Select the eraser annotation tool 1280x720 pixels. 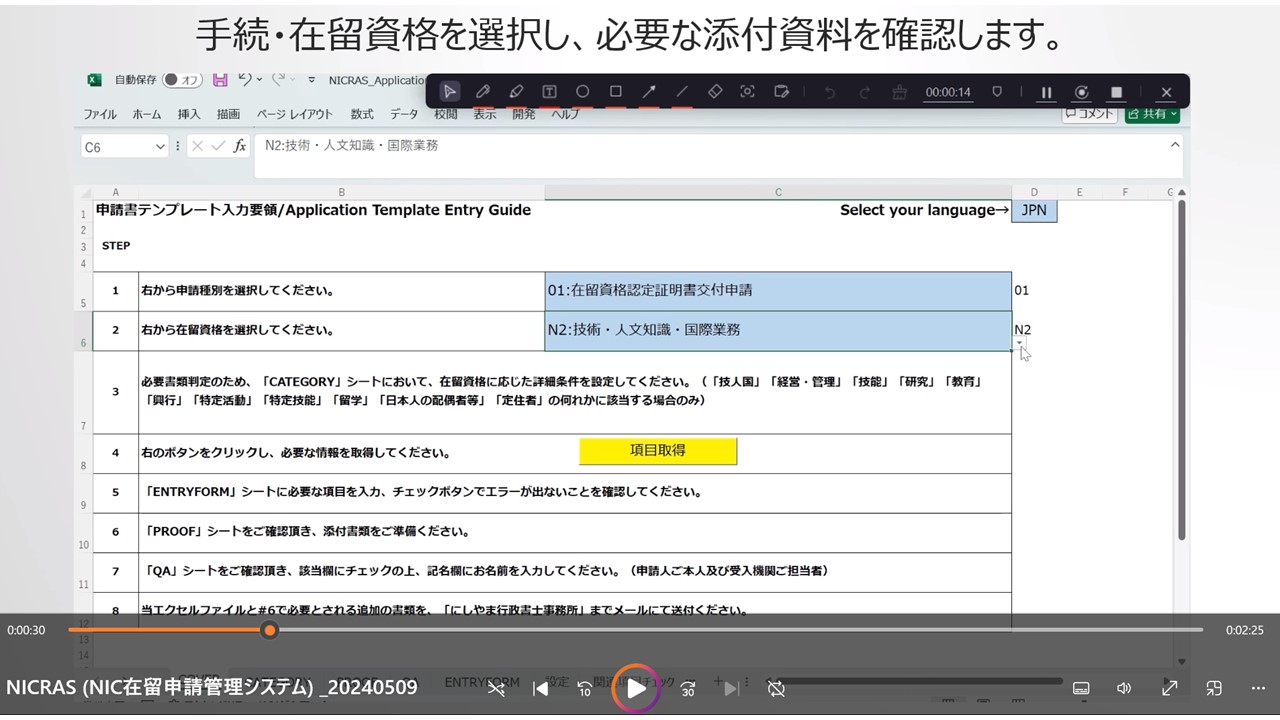pyautogui.click(x=715, y=91)
